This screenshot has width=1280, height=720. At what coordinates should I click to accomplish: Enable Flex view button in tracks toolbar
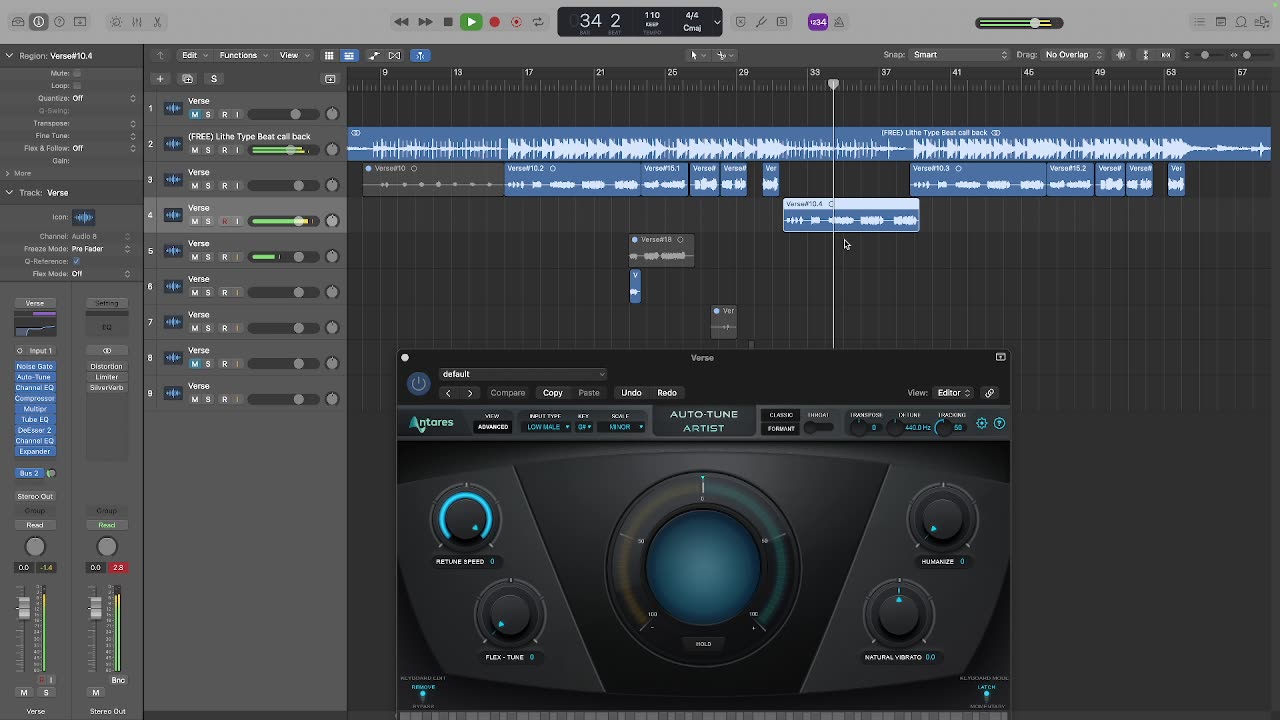394,55
